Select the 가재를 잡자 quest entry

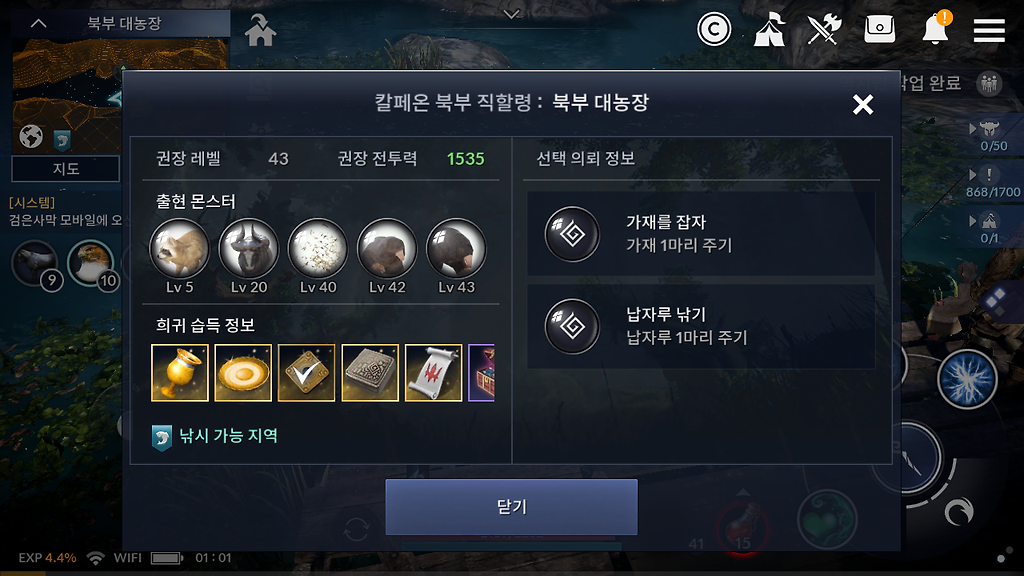click(701, 234)
